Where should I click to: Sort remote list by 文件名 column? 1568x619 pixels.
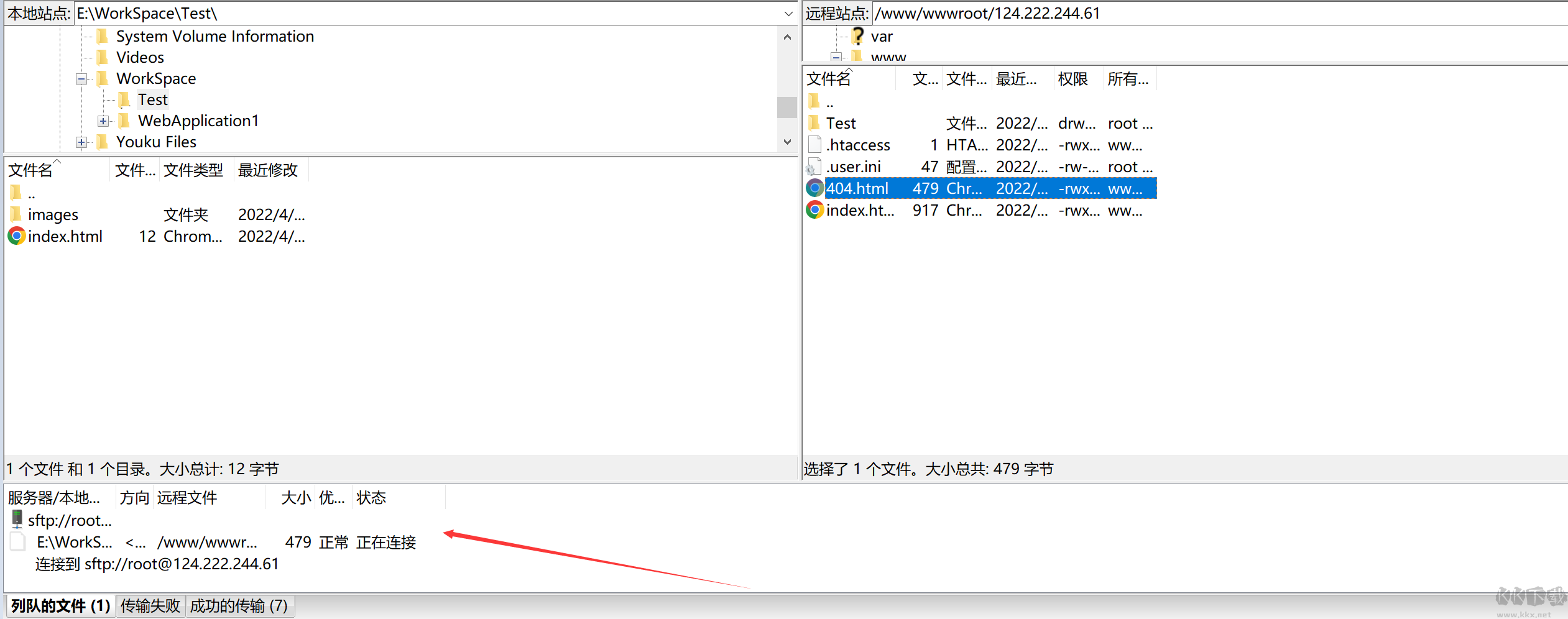click(x=849, y=79)
